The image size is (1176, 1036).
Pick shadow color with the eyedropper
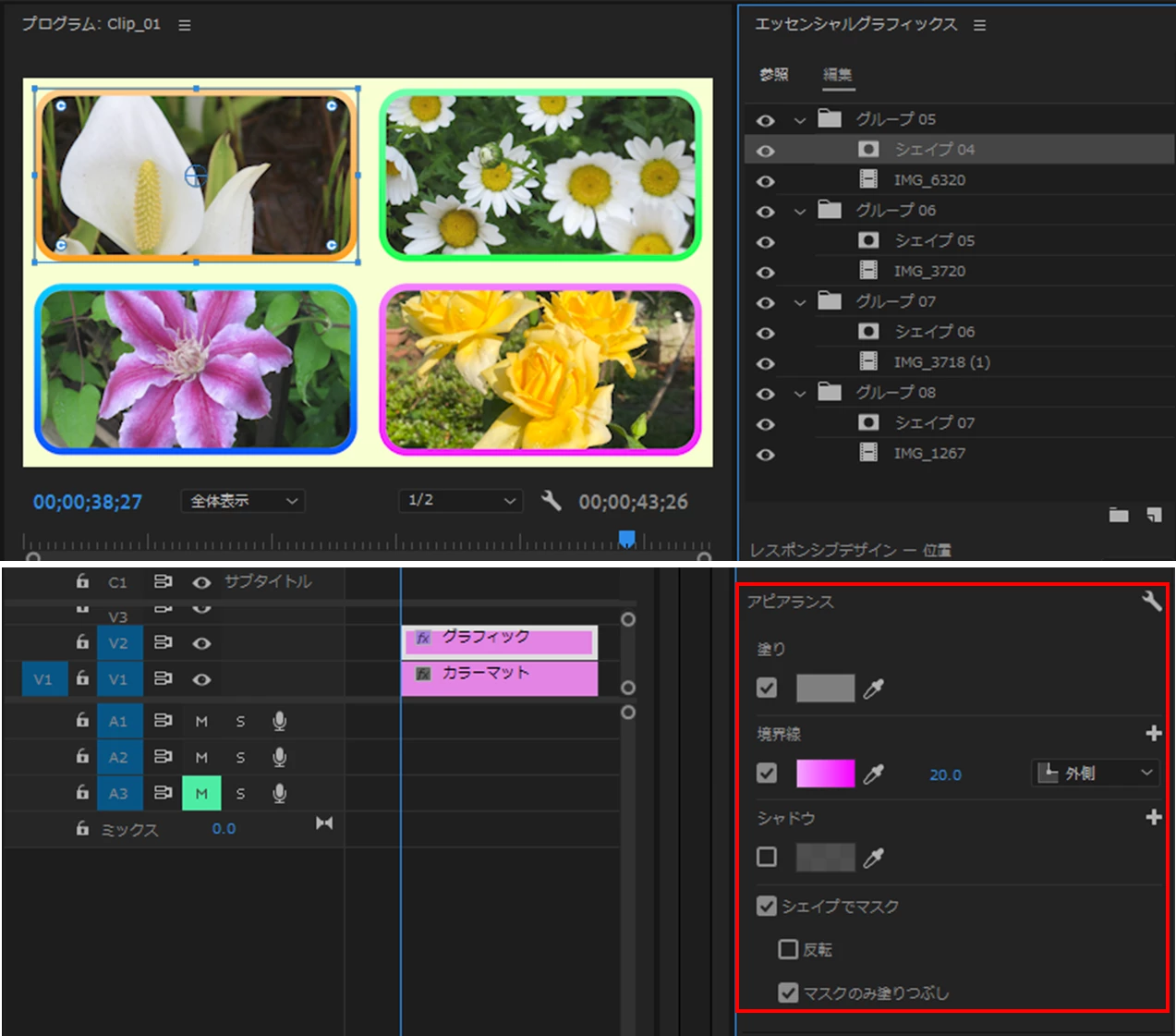tap(873, 858)
